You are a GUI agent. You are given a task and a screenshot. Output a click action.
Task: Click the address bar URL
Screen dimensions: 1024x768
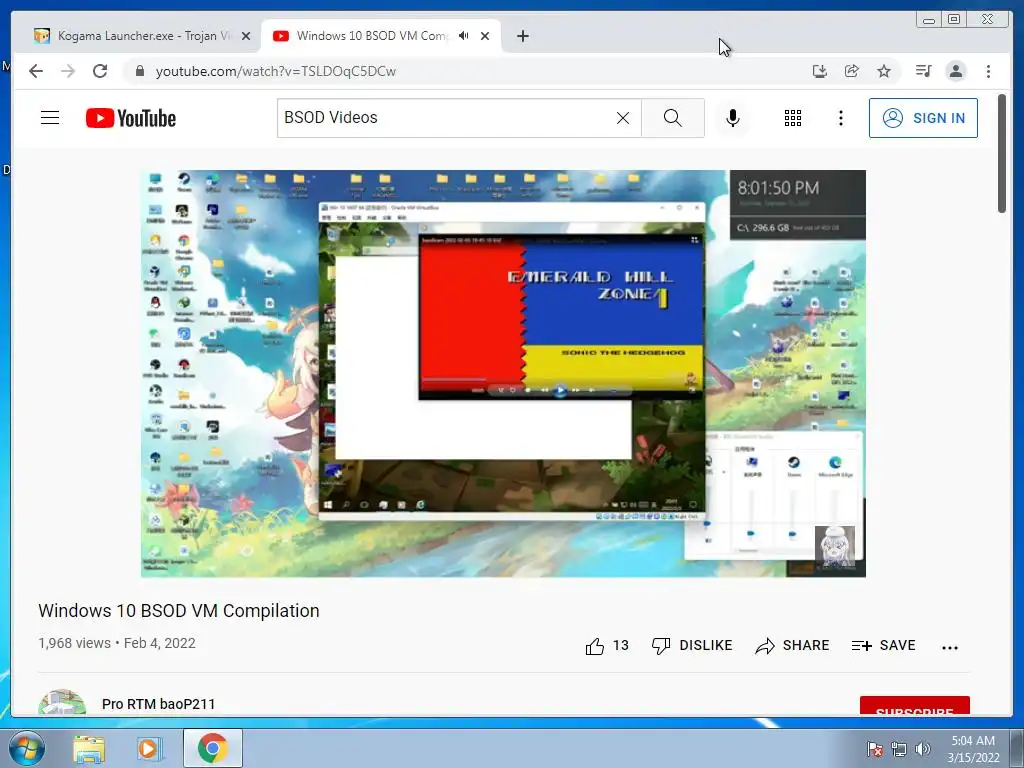(x=276, y=71)
